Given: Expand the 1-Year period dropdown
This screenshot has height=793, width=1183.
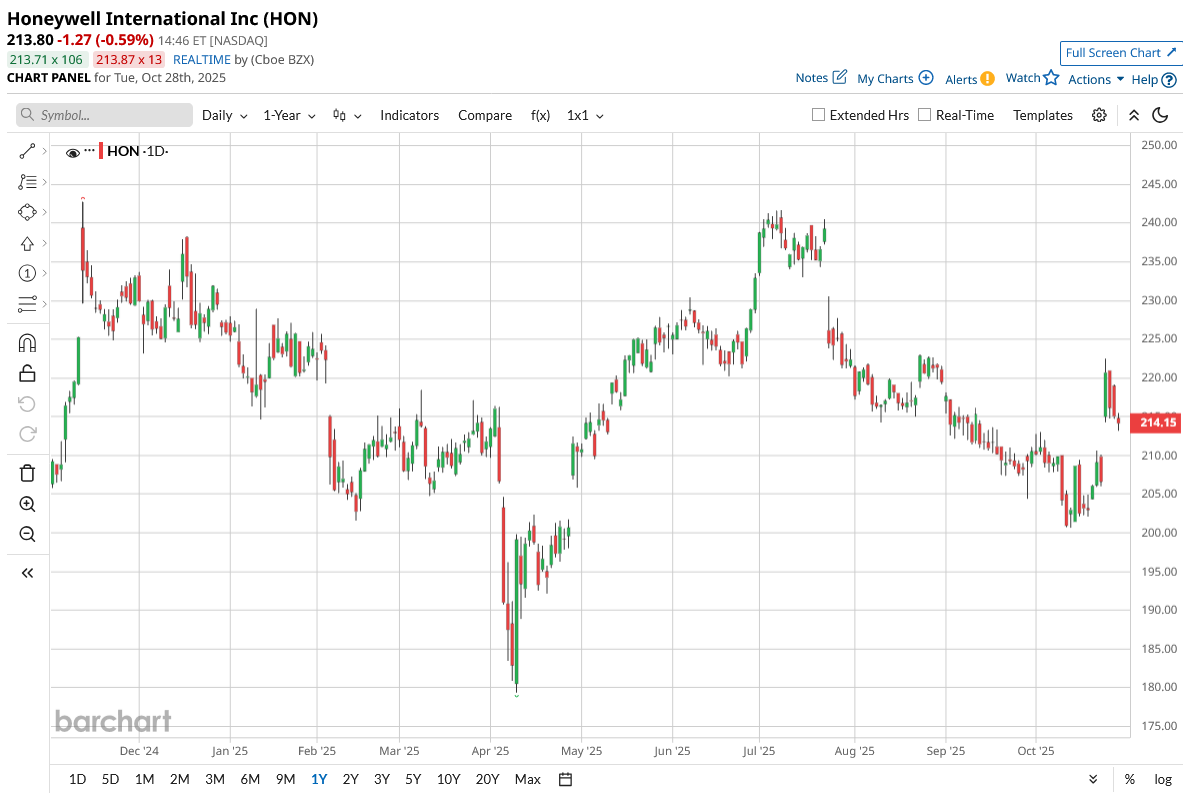Looking at the screenshot, I should [x=289, y=115].
